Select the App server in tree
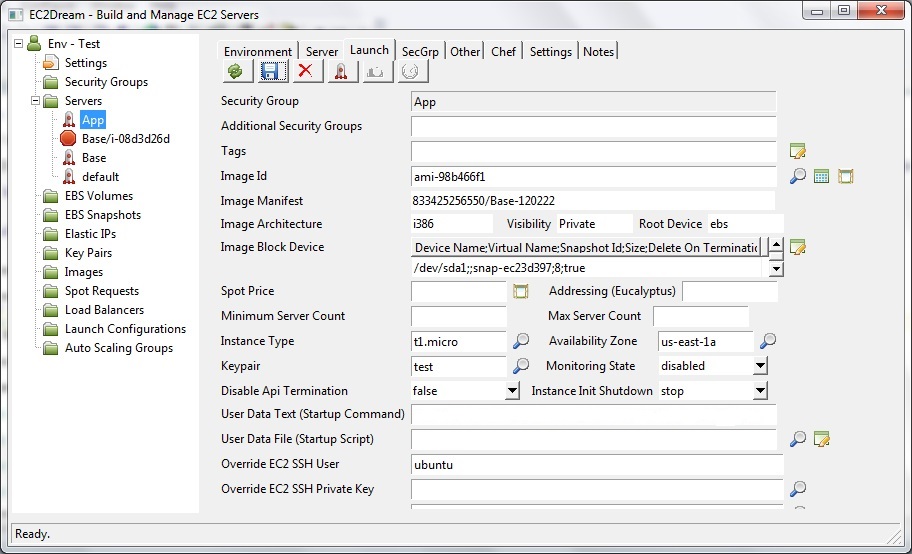Viewport: 912px width, 554px height. tap(93, 120)
